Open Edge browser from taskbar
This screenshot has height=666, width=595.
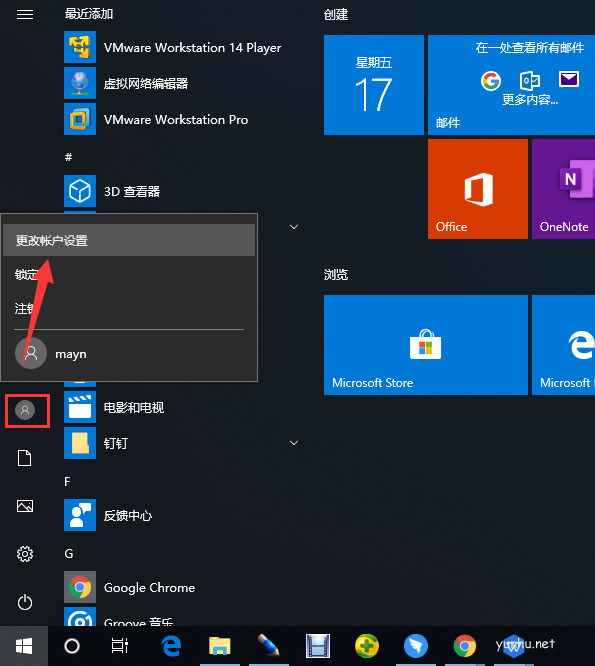(x=171, y=646)
